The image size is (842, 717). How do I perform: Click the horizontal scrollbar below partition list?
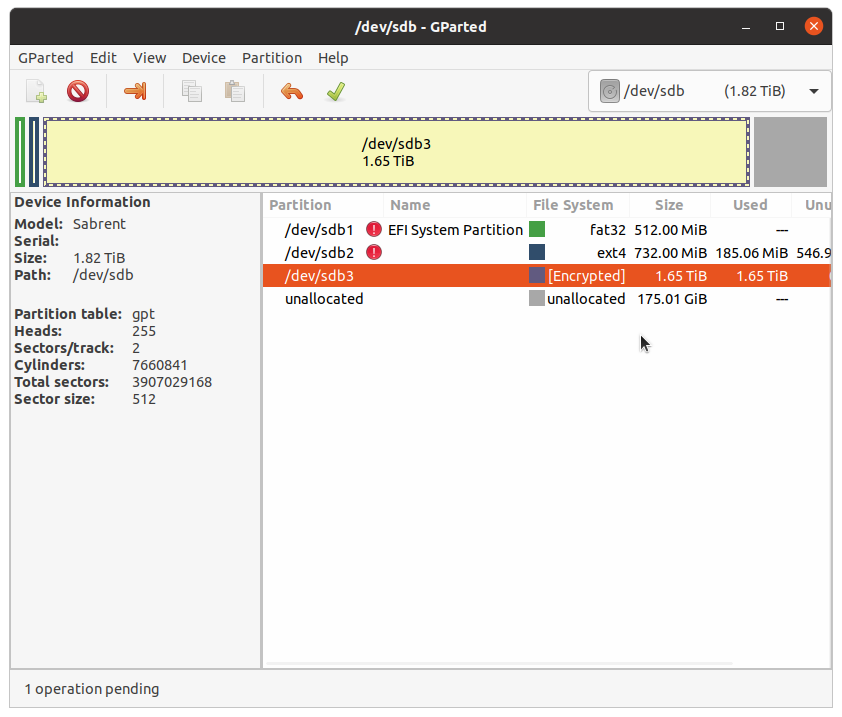(x=499, y=664)
